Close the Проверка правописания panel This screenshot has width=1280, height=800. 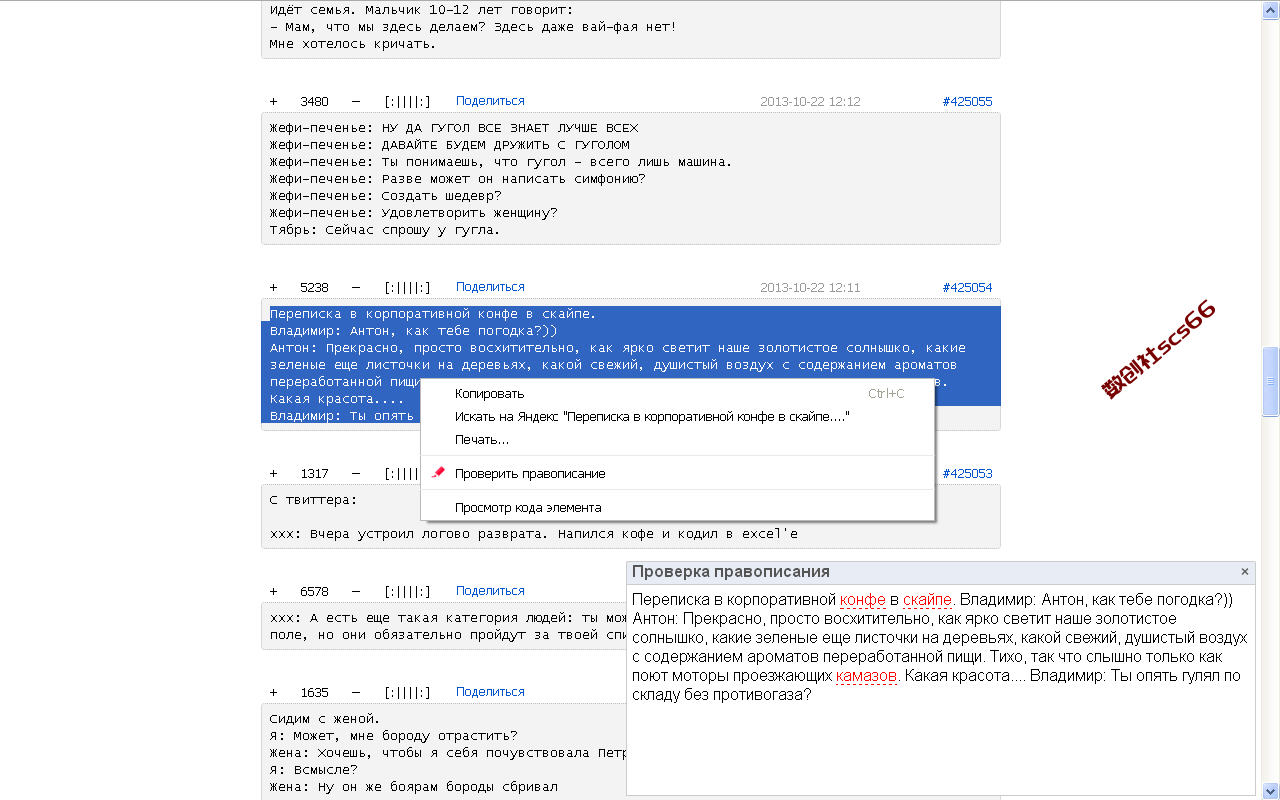click(x=1245, y=572)
